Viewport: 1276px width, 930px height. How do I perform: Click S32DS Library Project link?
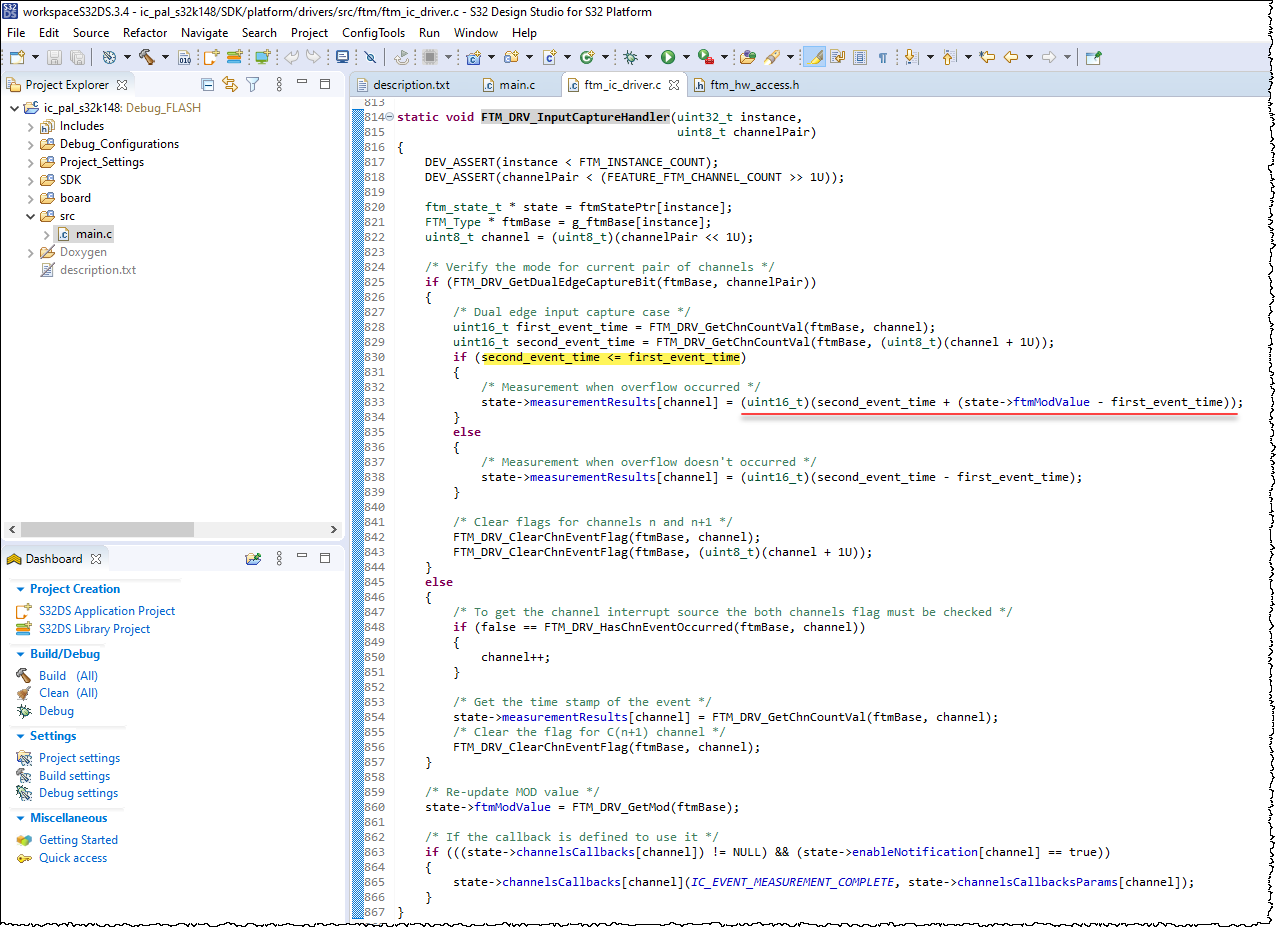[94, 629]
